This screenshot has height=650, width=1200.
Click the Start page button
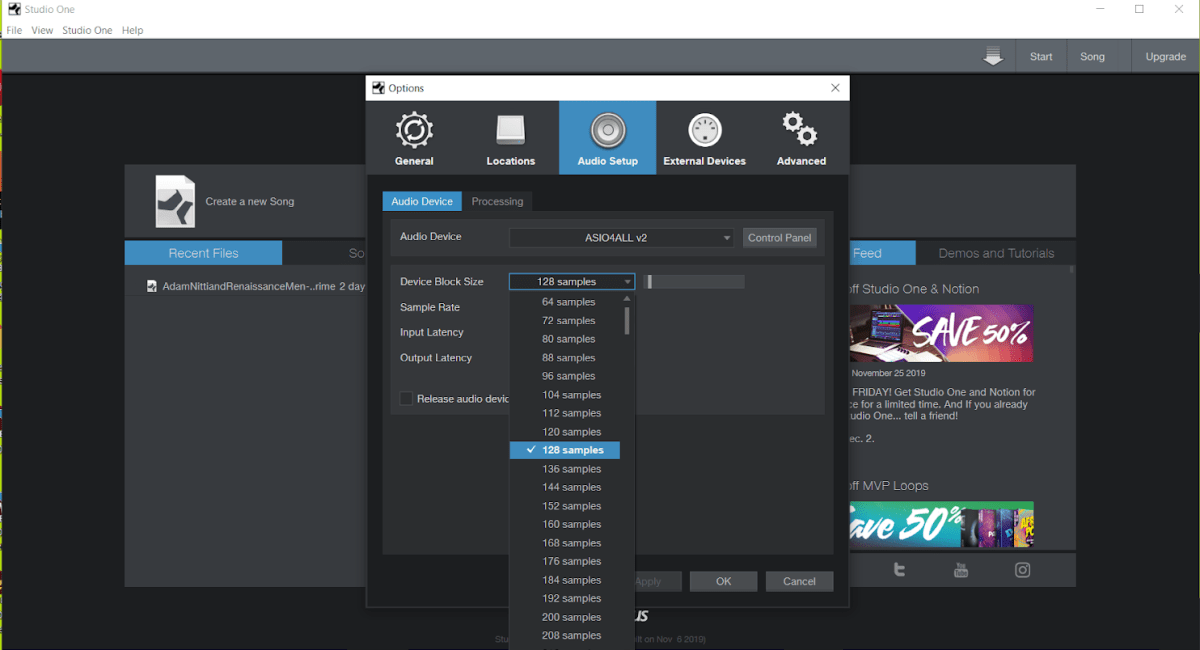pos(1041,57)
